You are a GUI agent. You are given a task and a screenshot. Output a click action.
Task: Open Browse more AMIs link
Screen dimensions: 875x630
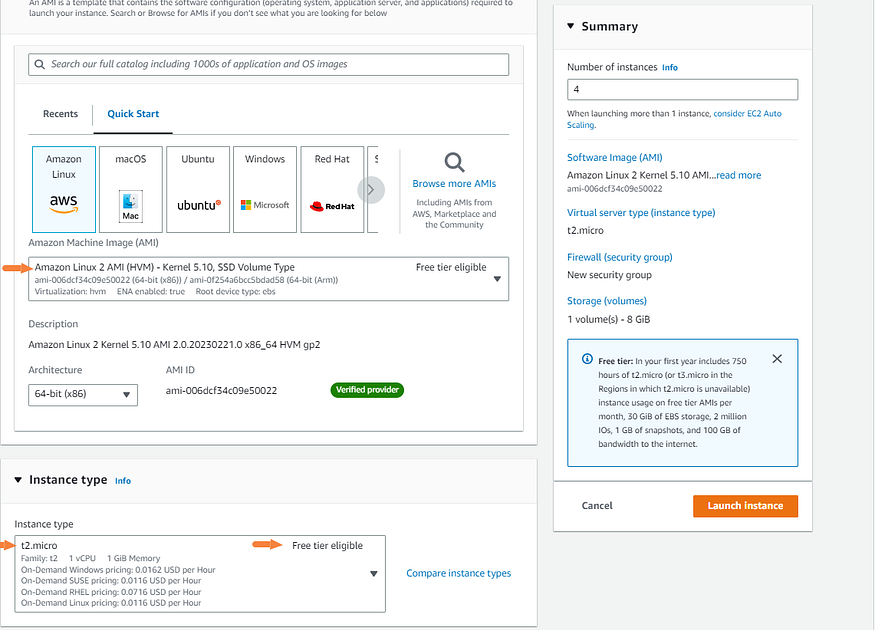pos(454,184)
